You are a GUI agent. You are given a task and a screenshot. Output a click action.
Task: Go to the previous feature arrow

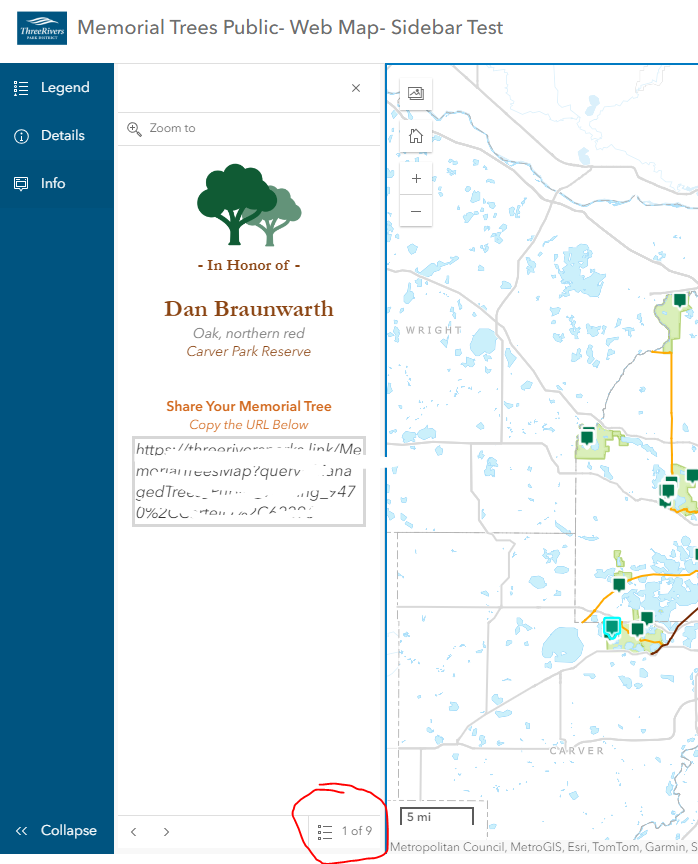(x=134, y=832)
